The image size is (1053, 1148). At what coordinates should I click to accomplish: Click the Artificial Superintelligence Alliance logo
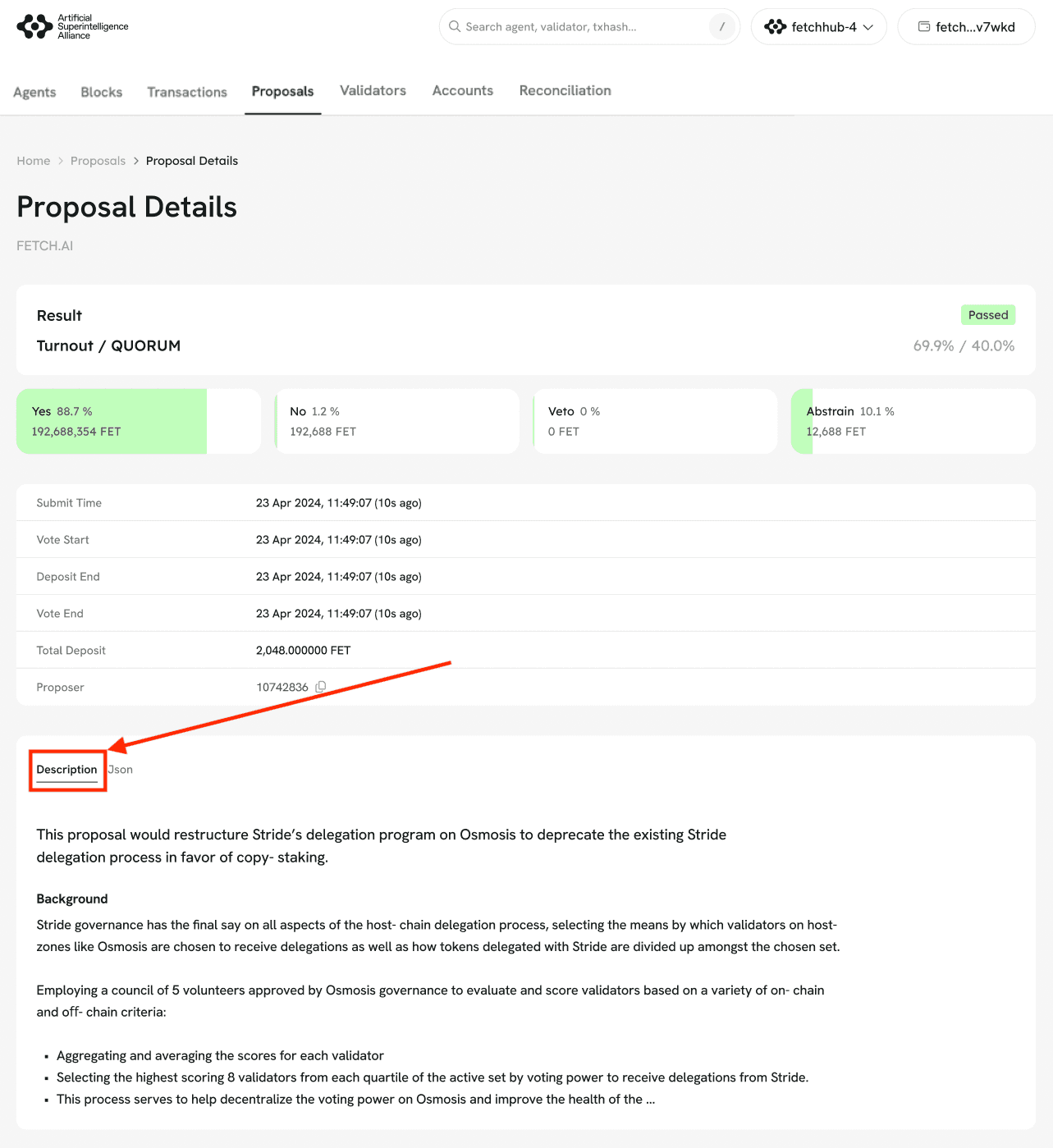(72, 27)
